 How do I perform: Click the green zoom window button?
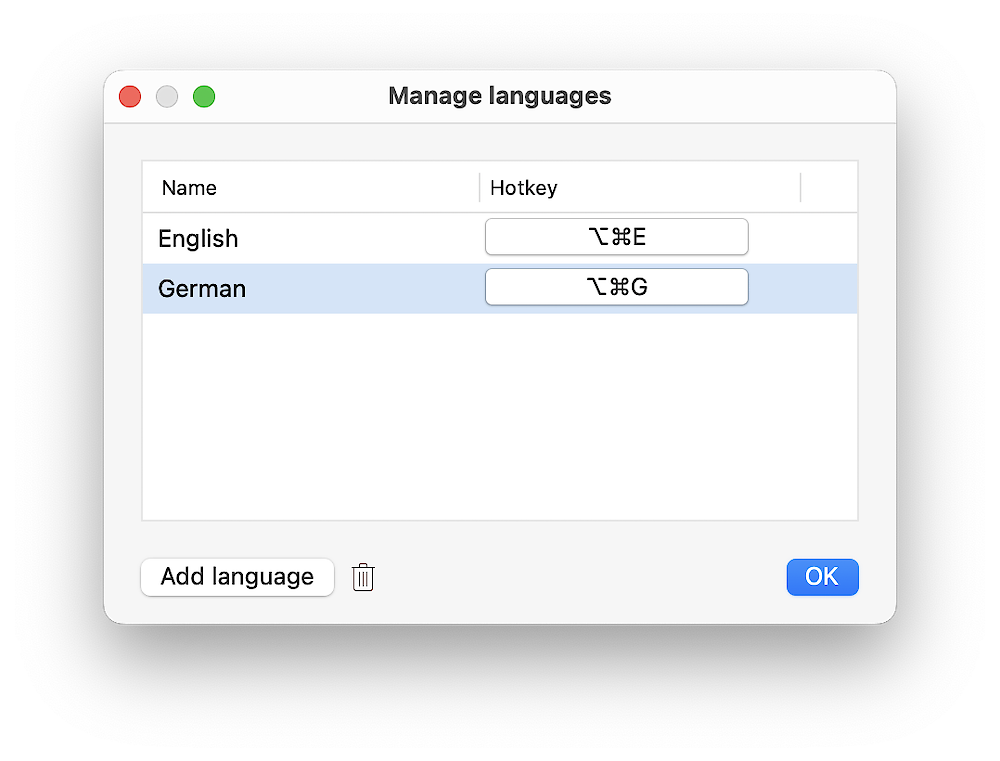click(204, 97)
